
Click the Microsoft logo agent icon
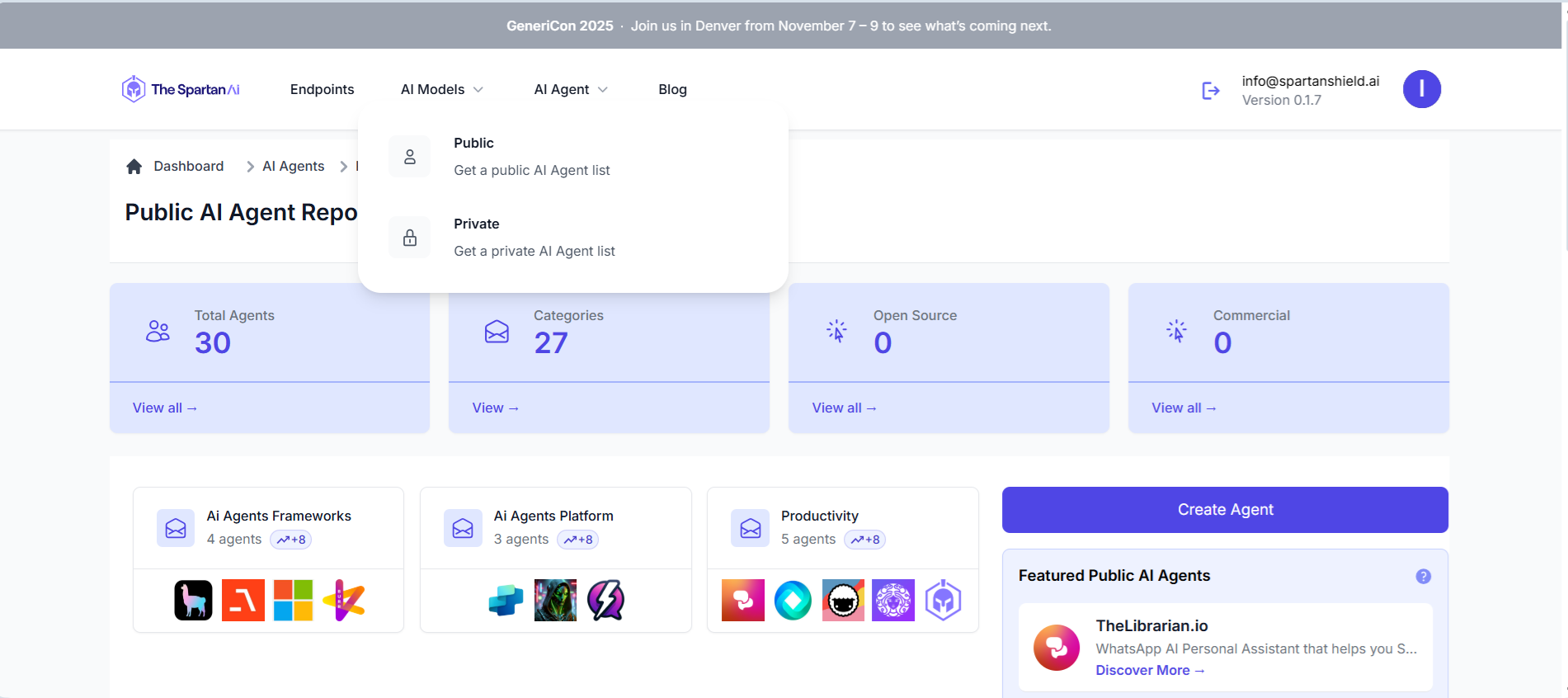[x=293, y=600]
